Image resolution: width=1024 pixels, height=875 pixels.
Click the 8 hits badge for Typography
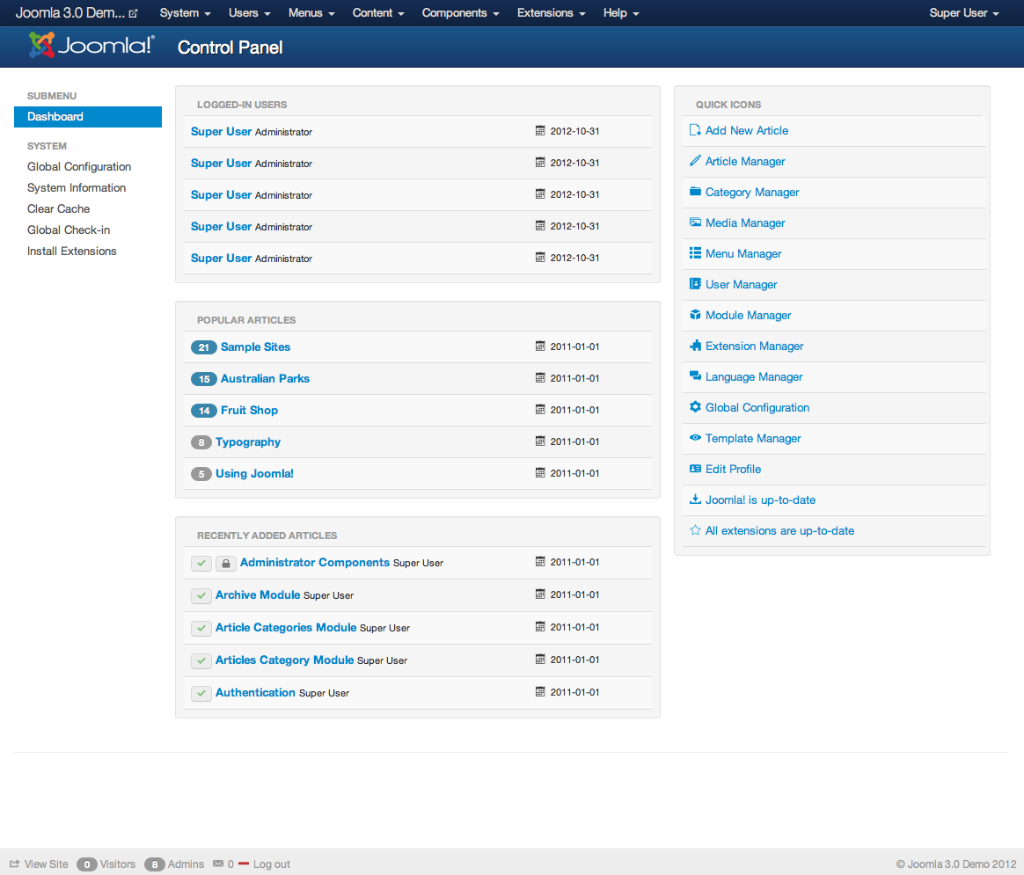click(201, 443)
